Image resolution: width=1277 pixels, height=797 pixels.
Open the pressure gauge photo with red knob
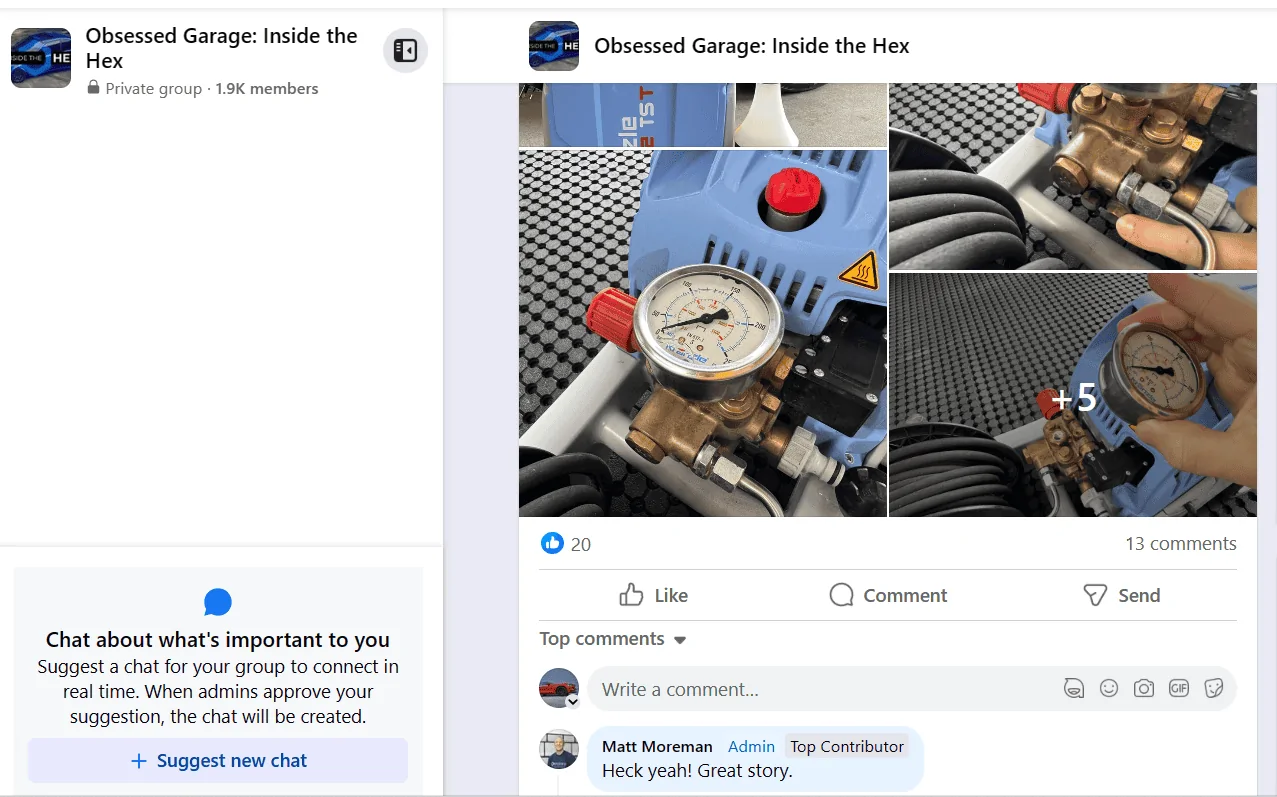(x=703, y=333)
